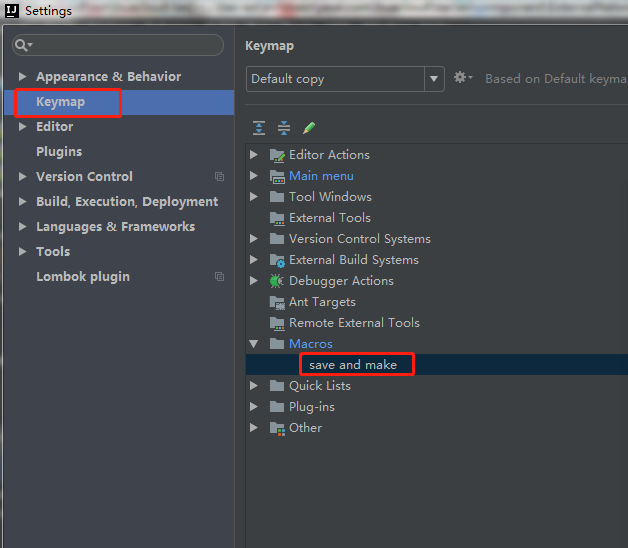This screenshot has height=548, width=628.
Task: Click the Macros folder icon
Action: [x=277, y=344]
